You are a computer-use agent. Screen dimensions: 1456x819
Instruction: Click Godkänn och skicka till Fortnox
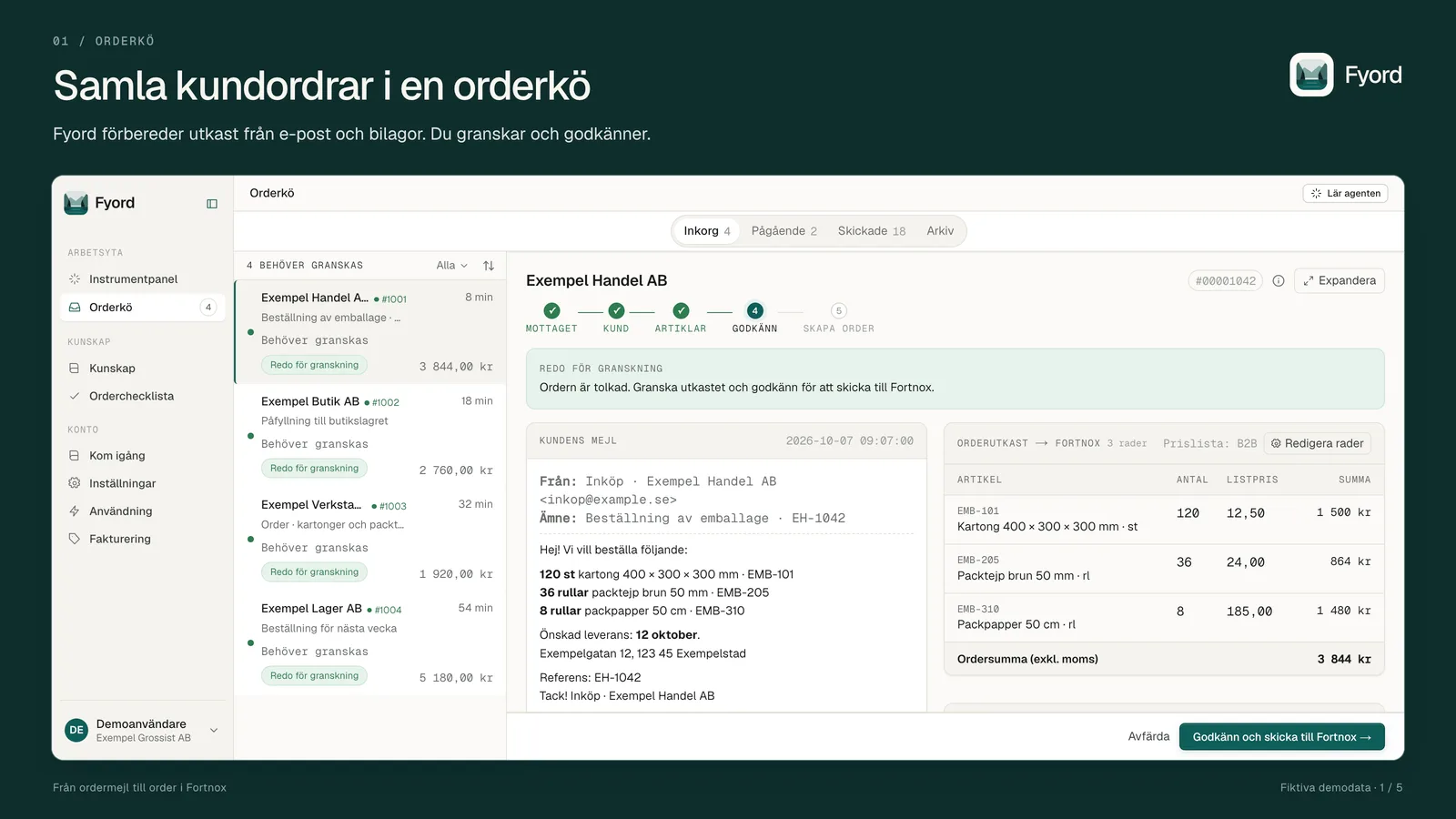click(x=1281, y=737)
